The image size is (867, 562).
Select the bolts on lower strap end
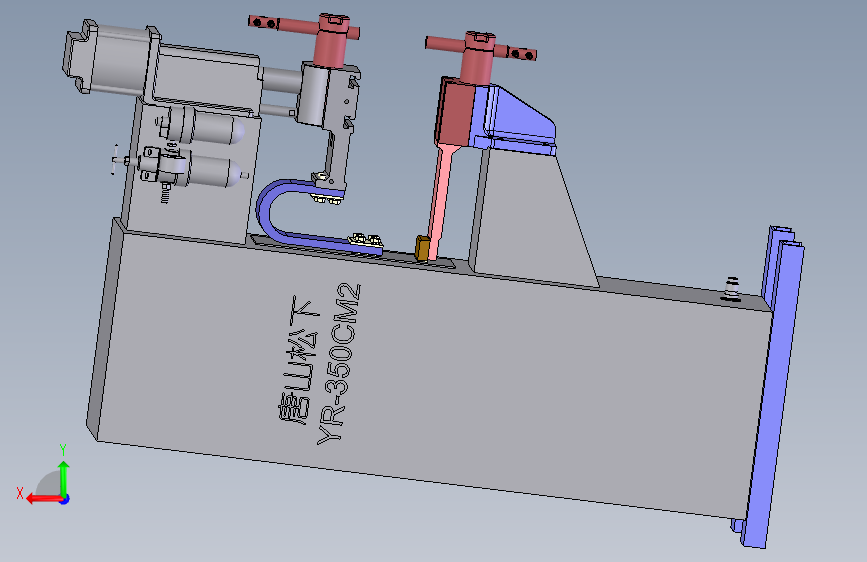click(x=365, y=240)
